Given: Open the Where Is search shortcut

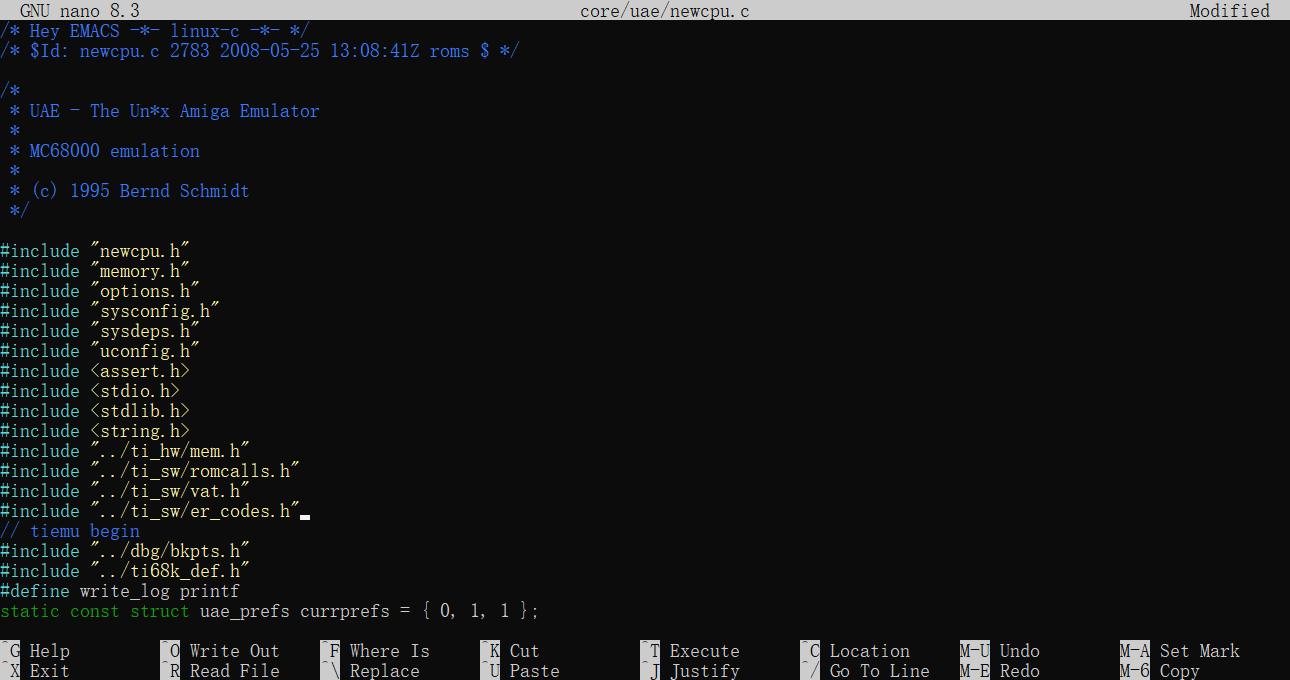Looking at the screenshot, I should (389, 651).
